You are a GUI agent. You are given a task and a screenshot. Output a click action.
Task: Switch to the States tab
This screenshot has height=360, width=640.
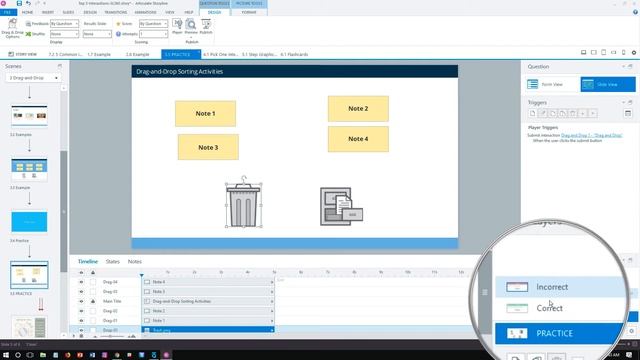[113, 262]
